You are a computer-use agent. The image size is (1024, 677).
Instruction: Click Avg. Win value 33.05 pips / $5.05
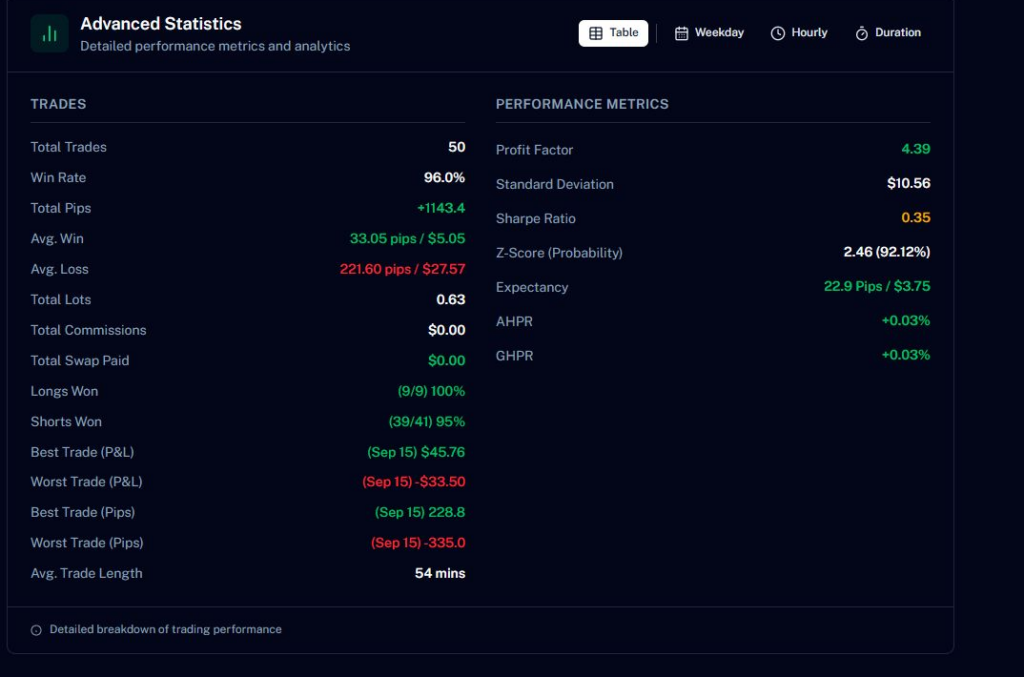[x=408, y=239]
